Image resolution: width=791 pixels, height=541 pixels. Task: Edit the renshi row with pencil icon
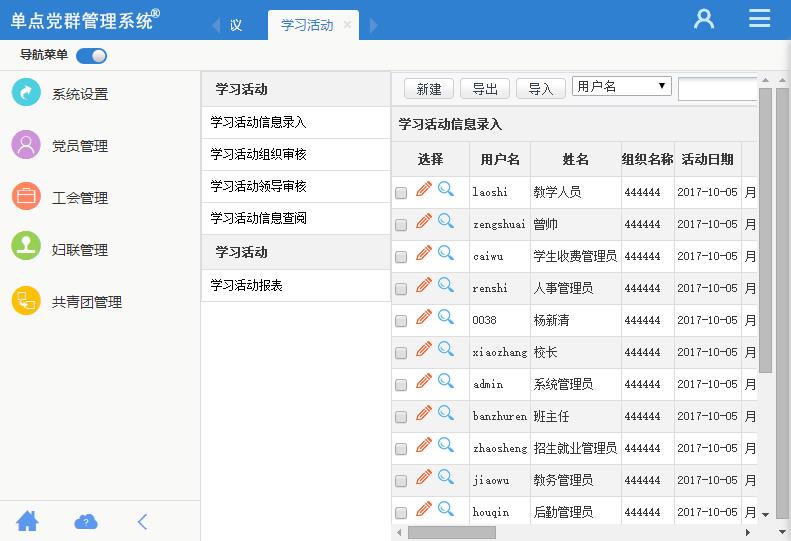424,285
